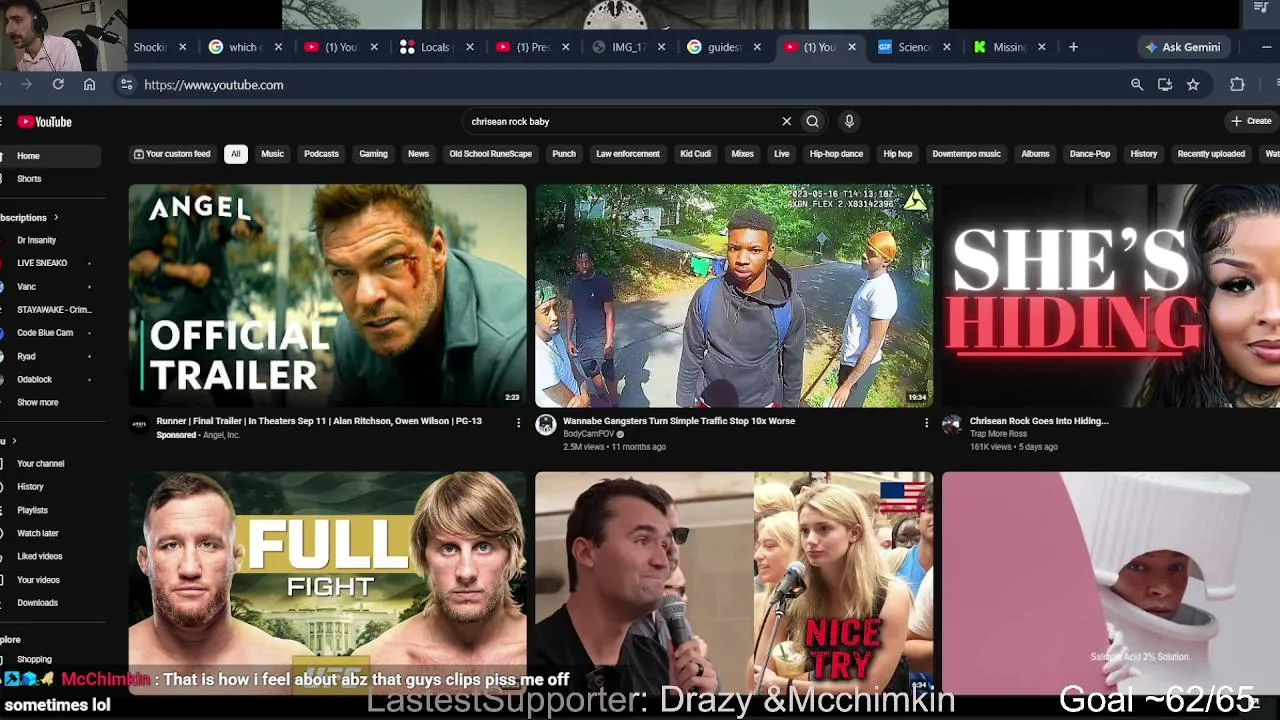Close the 'Locals' browser tab
Screen dimensions: 1280x720
(470, 47)
